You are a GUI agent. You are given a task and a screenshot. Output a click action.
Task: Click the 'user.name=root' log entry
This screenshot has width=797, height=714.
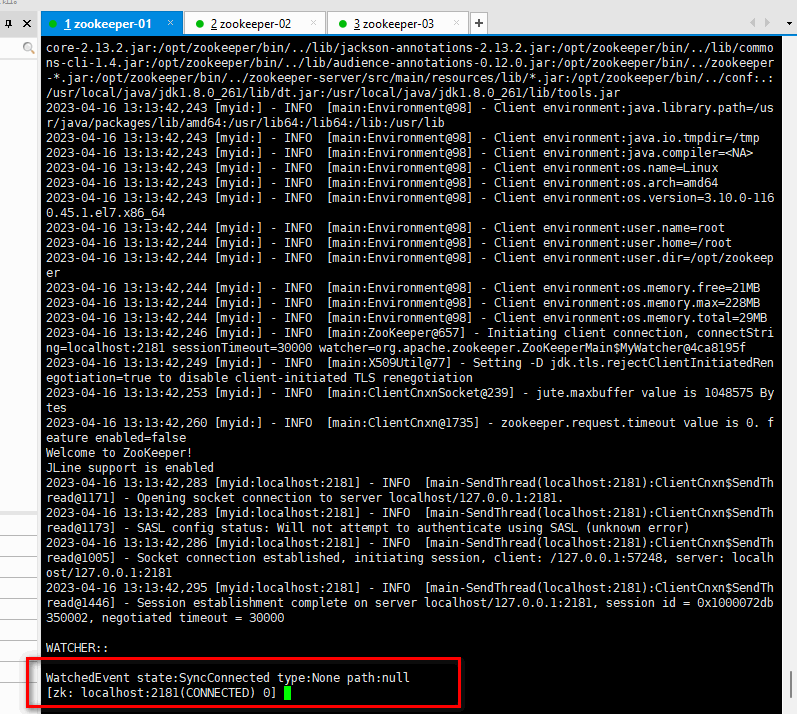385,228
